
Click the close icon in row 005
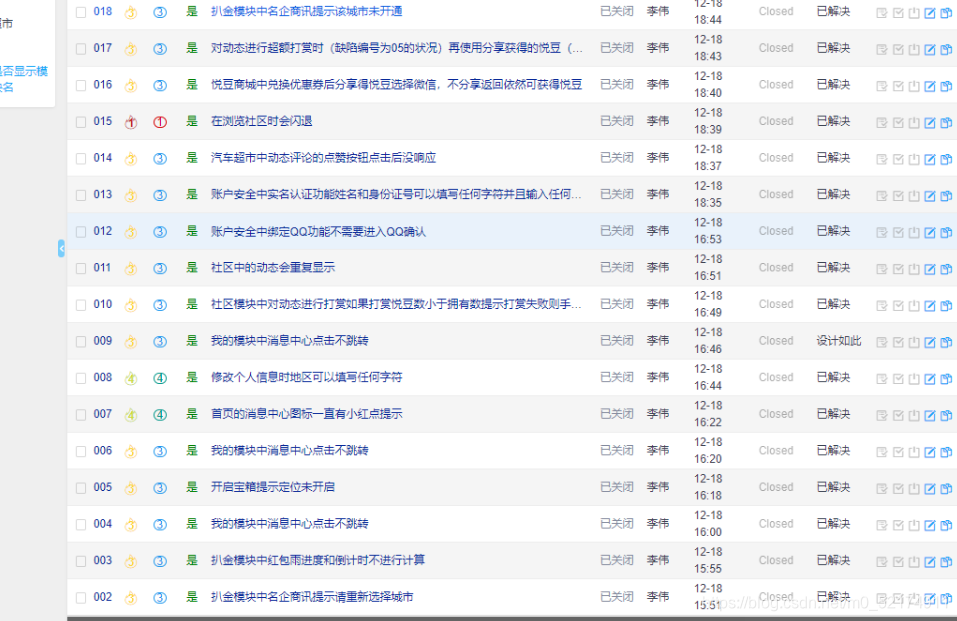coord(914,489)
